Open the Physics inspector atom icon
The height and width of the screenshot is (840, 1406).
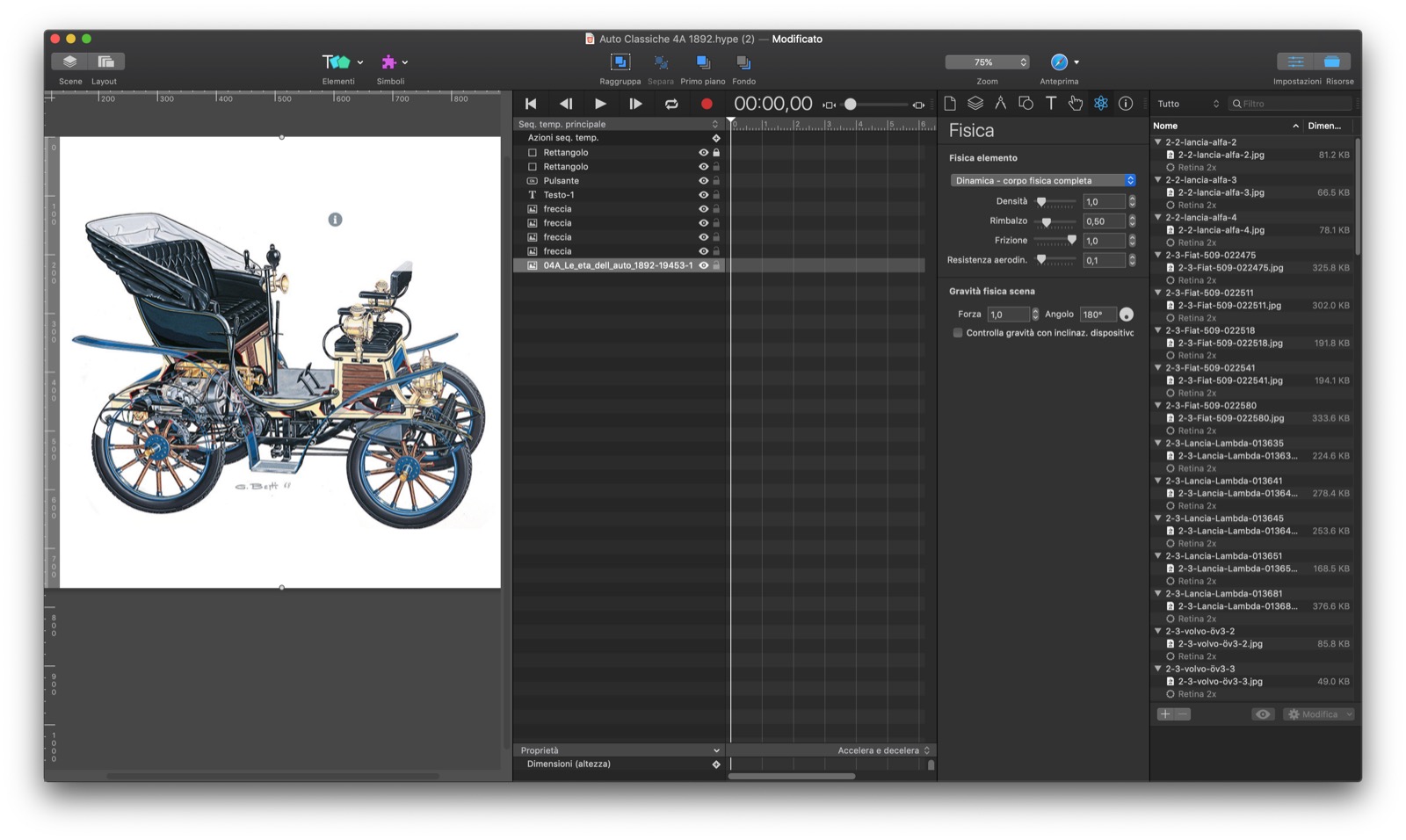click(1100, 104)
